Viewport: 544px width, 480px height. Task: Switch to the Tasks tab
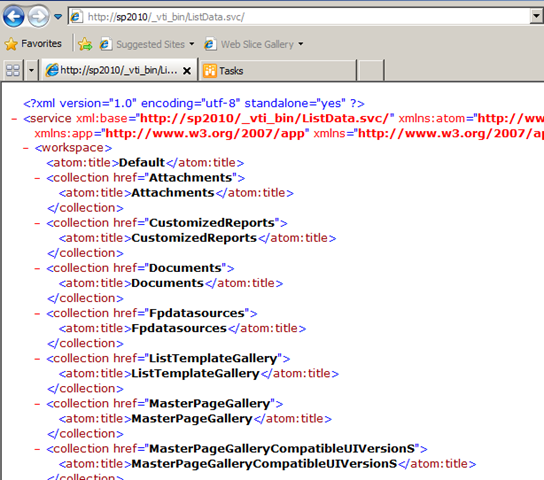[x=278, y=71]
